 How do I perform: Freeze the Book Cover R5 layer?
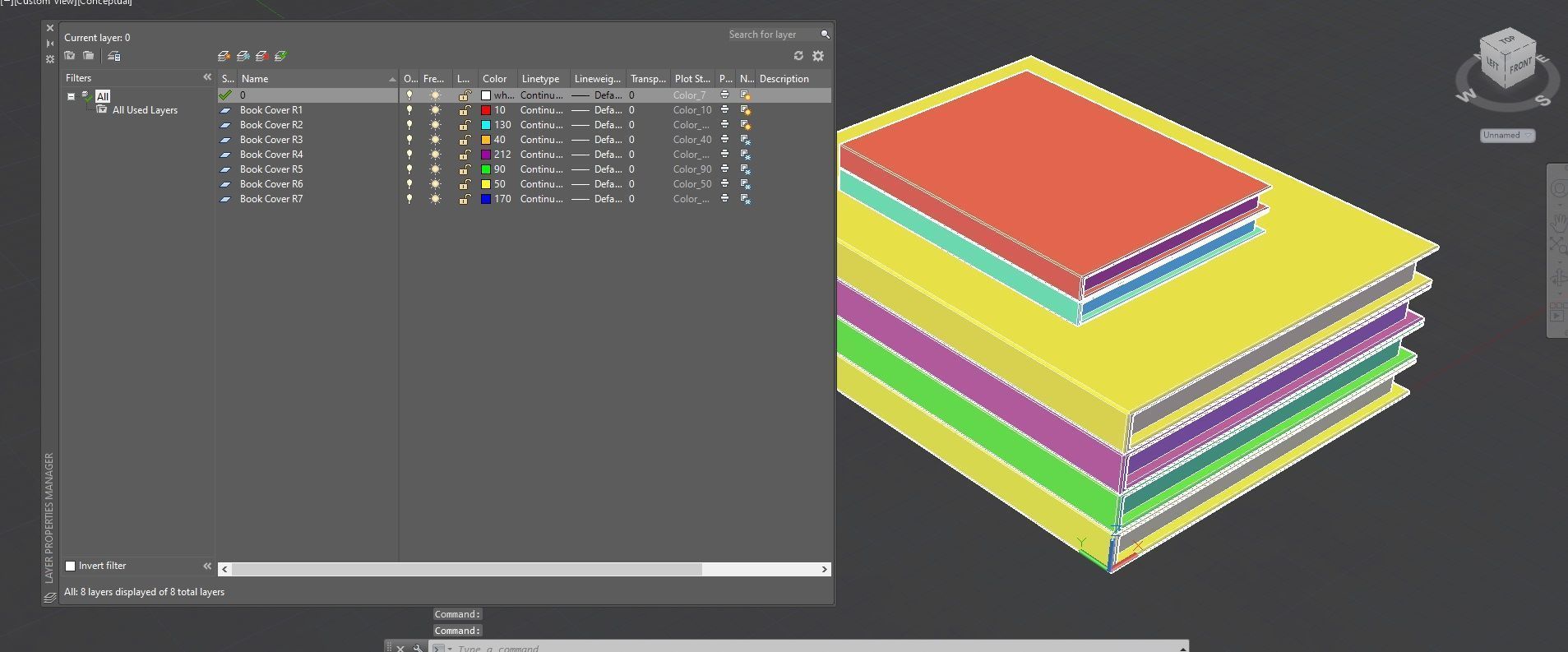click(435, 169)
